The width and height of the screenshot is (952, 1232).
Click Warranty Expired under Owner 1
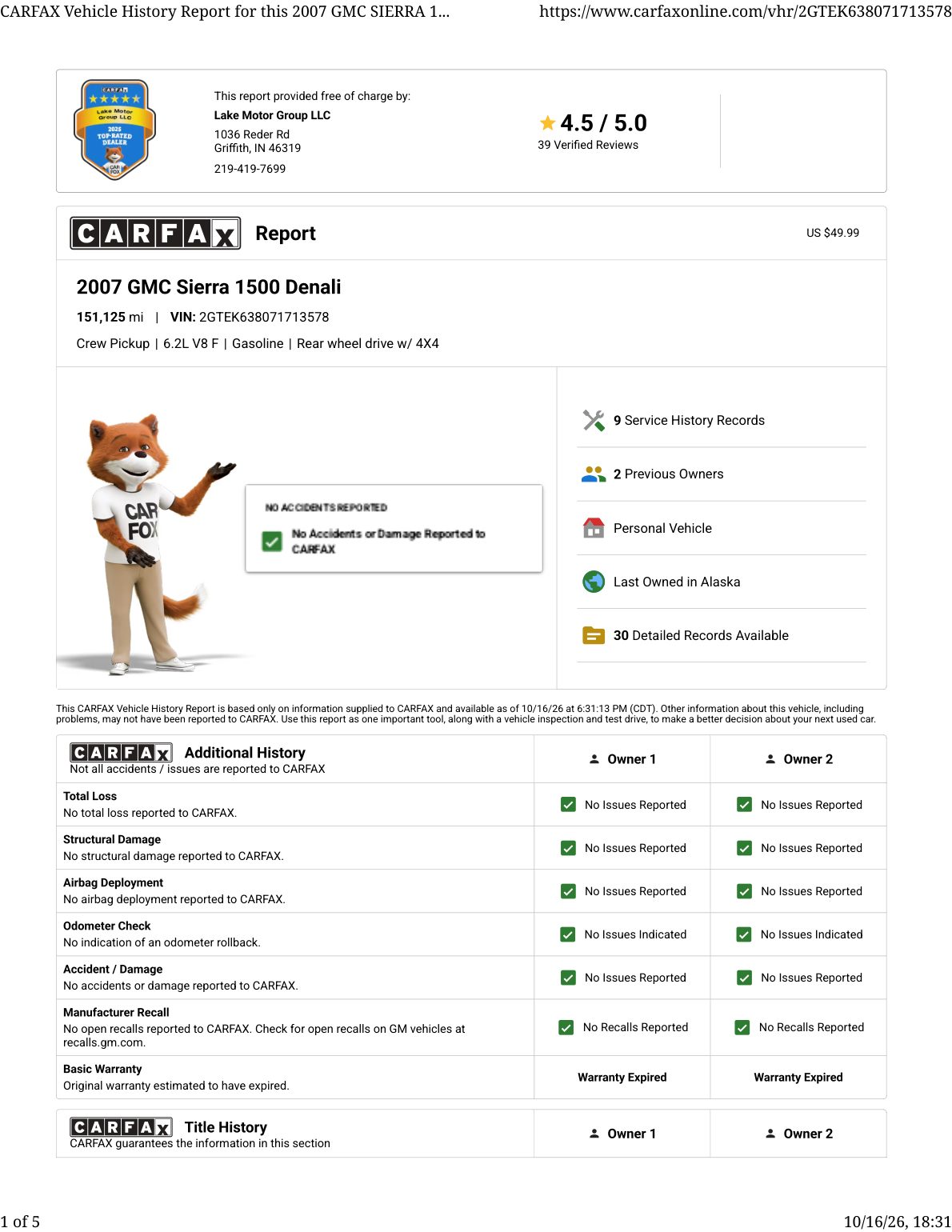click(x=622, y=1078)
